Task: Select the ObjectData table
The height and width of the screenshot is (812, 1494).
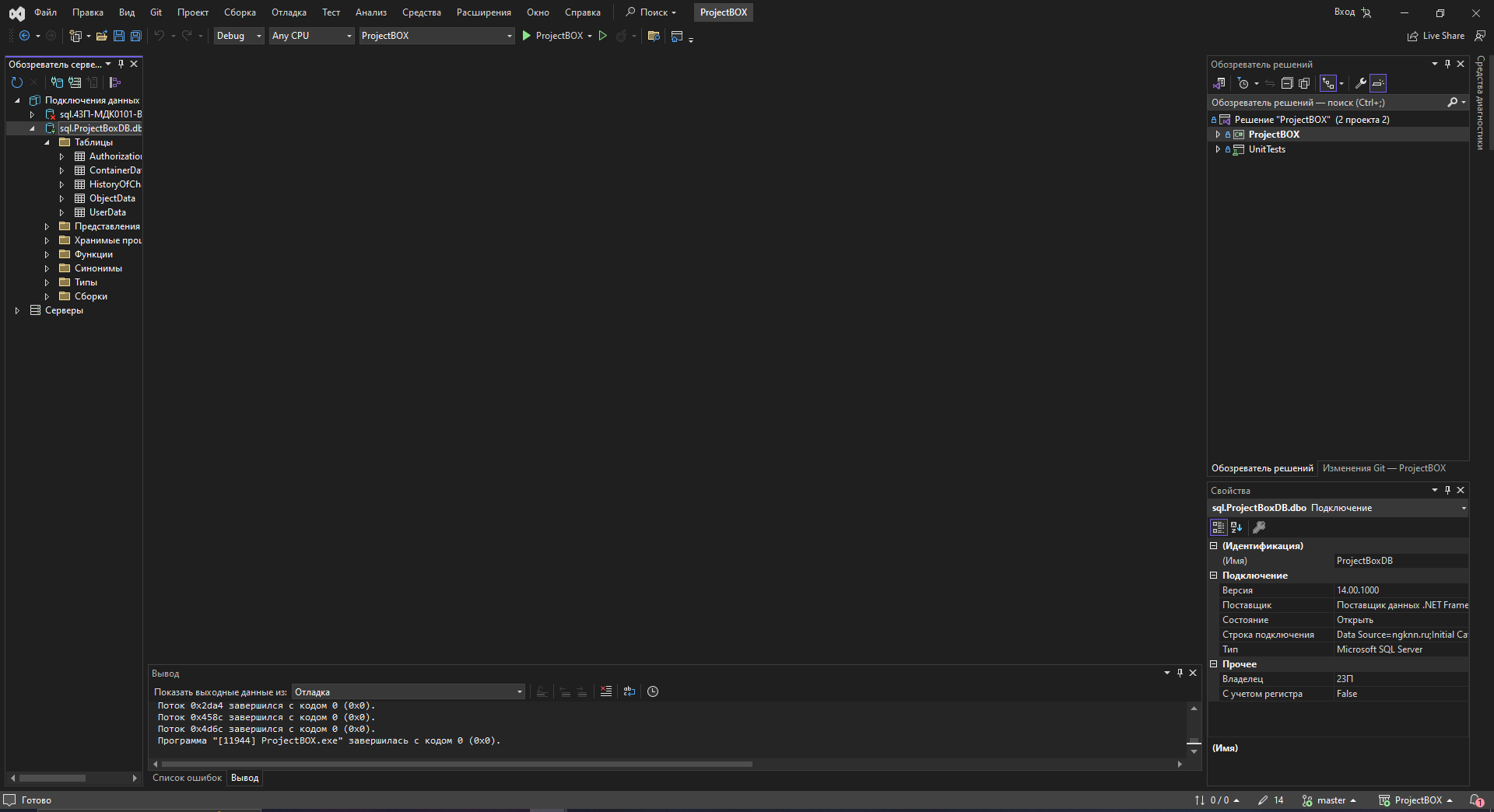Action: pyautogui.click(x=112, y=198)
